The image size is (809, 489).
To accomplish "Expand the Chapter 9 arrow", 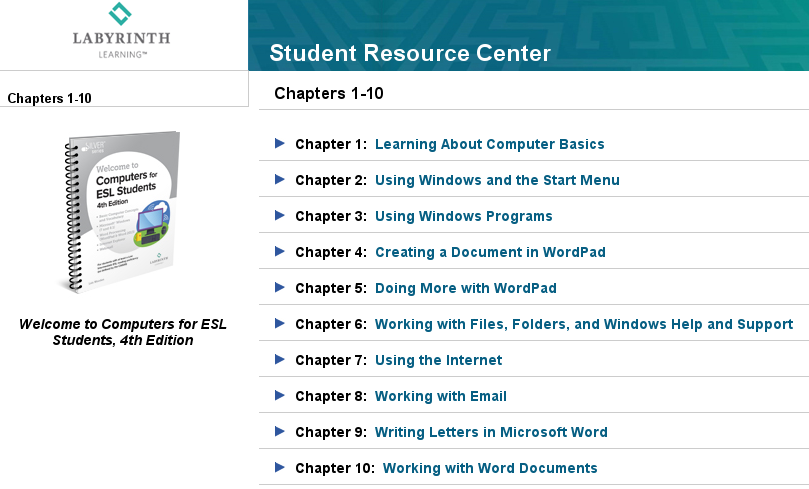I will coord(280,431).
